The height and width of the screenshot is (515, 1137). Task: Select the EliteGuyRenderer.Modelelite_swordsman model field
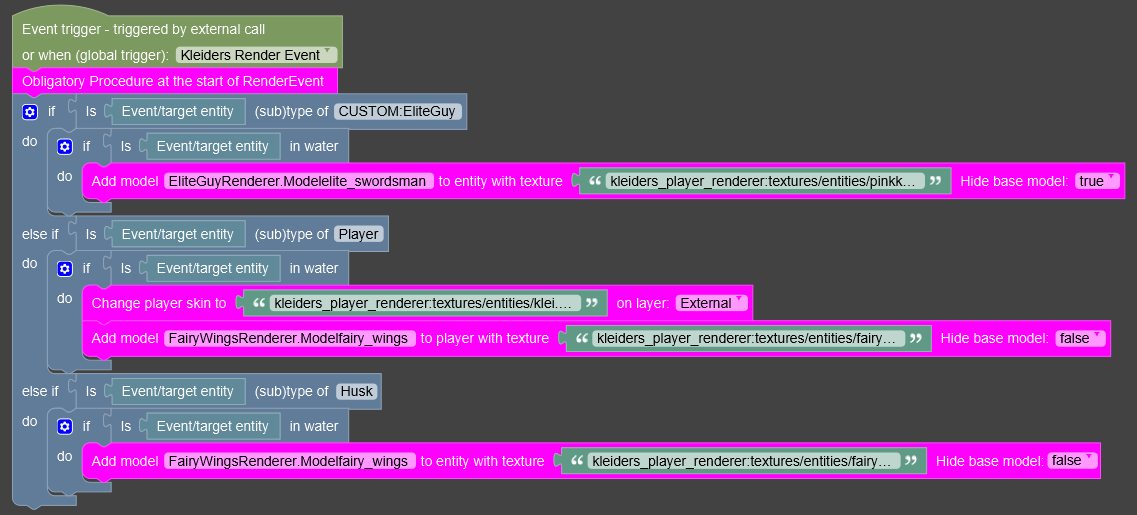click(x=299, y=181)
